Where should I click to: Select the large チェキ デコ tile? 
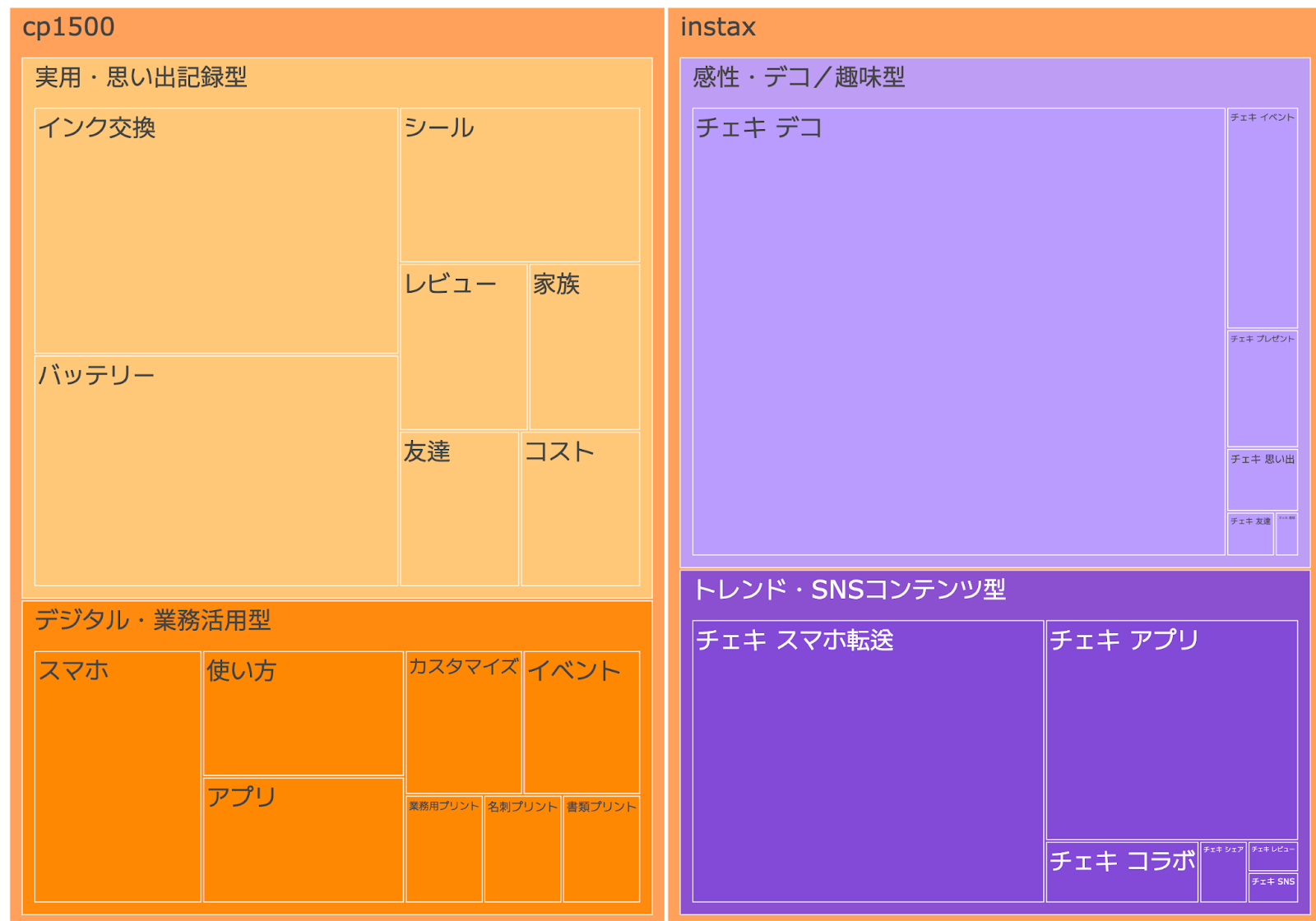tap(958, 331)
